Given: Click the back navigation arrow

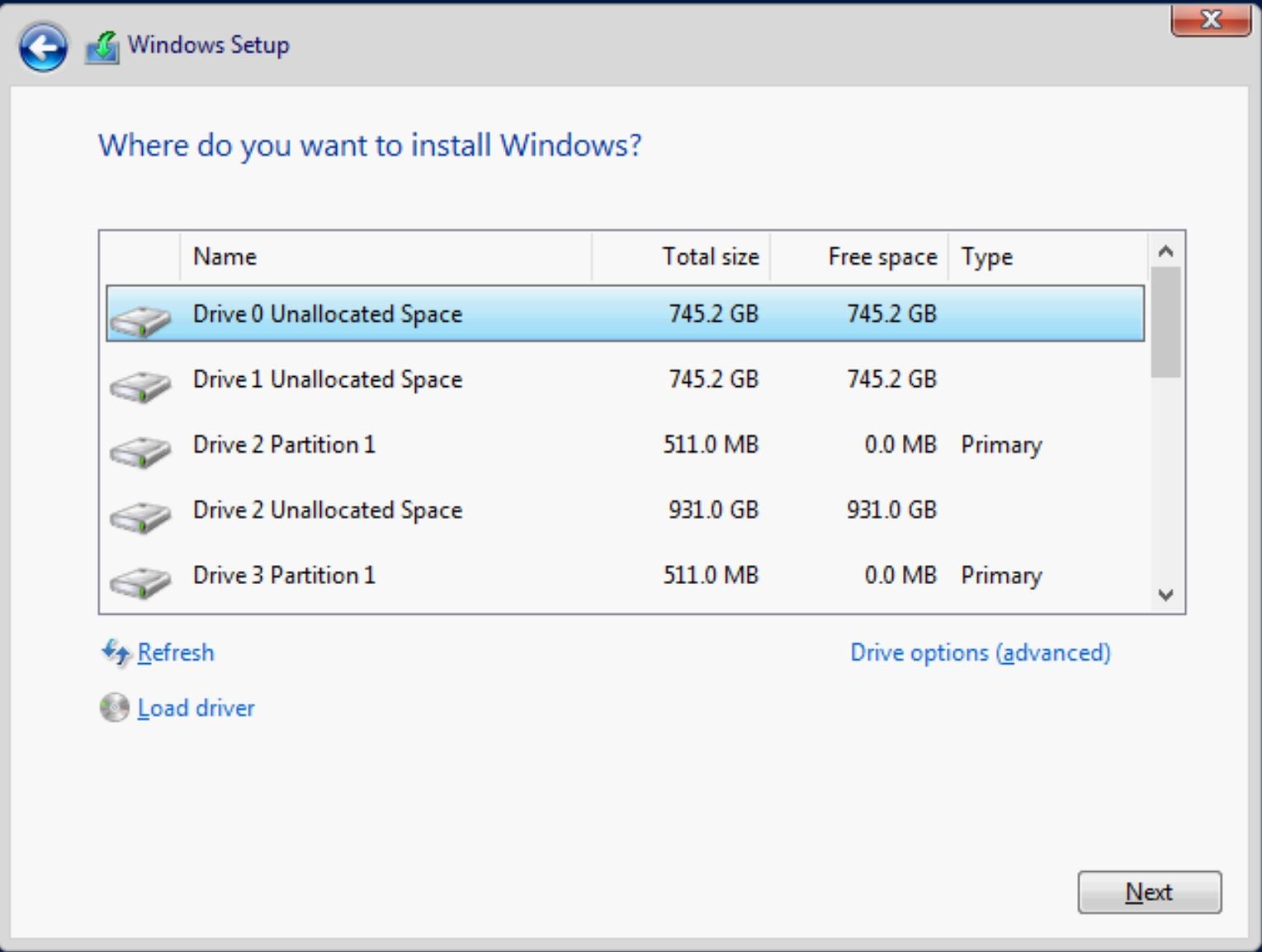Looking at the screenshot, I should pyautogui.click(x=42, y=46).
